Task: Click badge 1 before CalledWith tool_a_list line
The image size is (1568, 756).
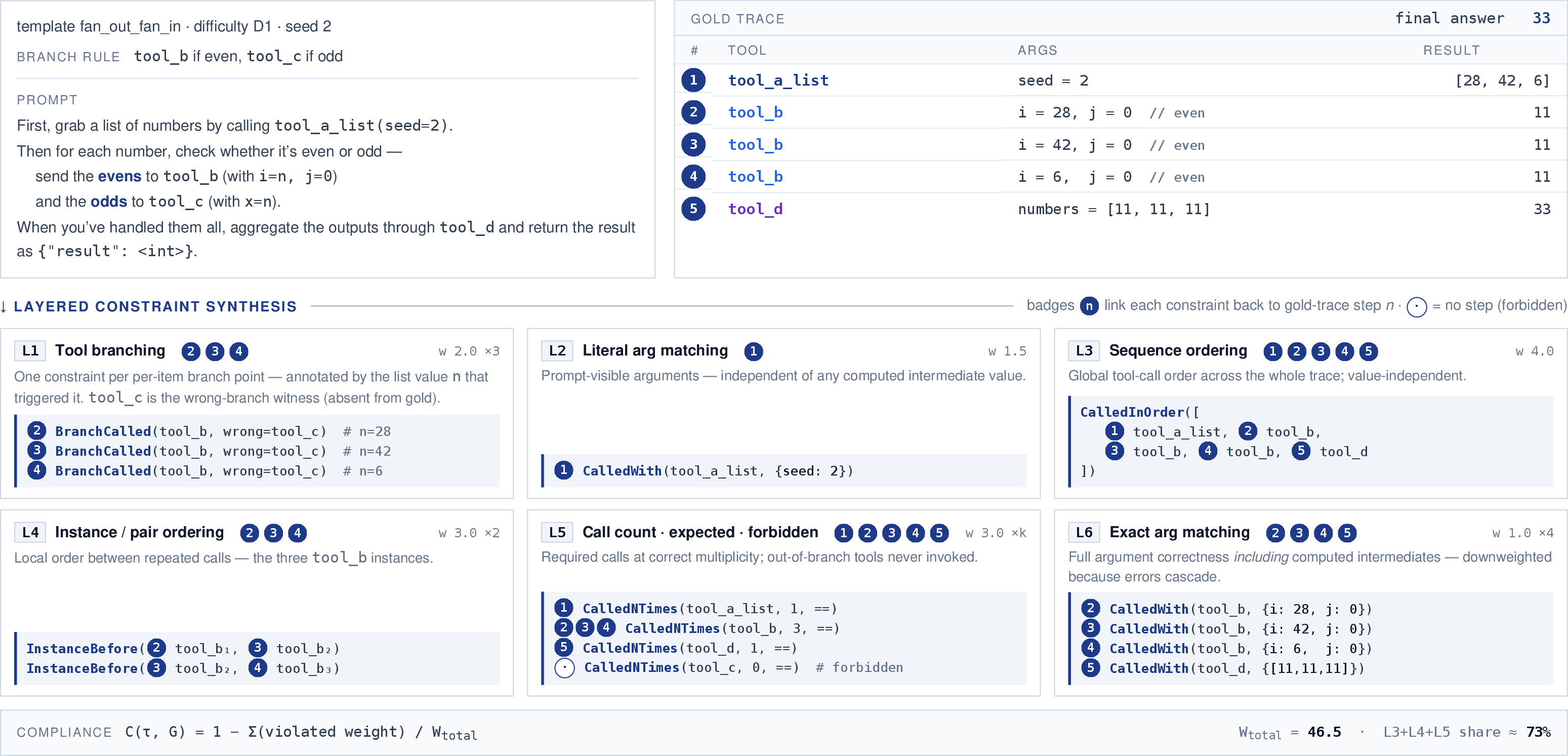Action: (x=564, y=470)
